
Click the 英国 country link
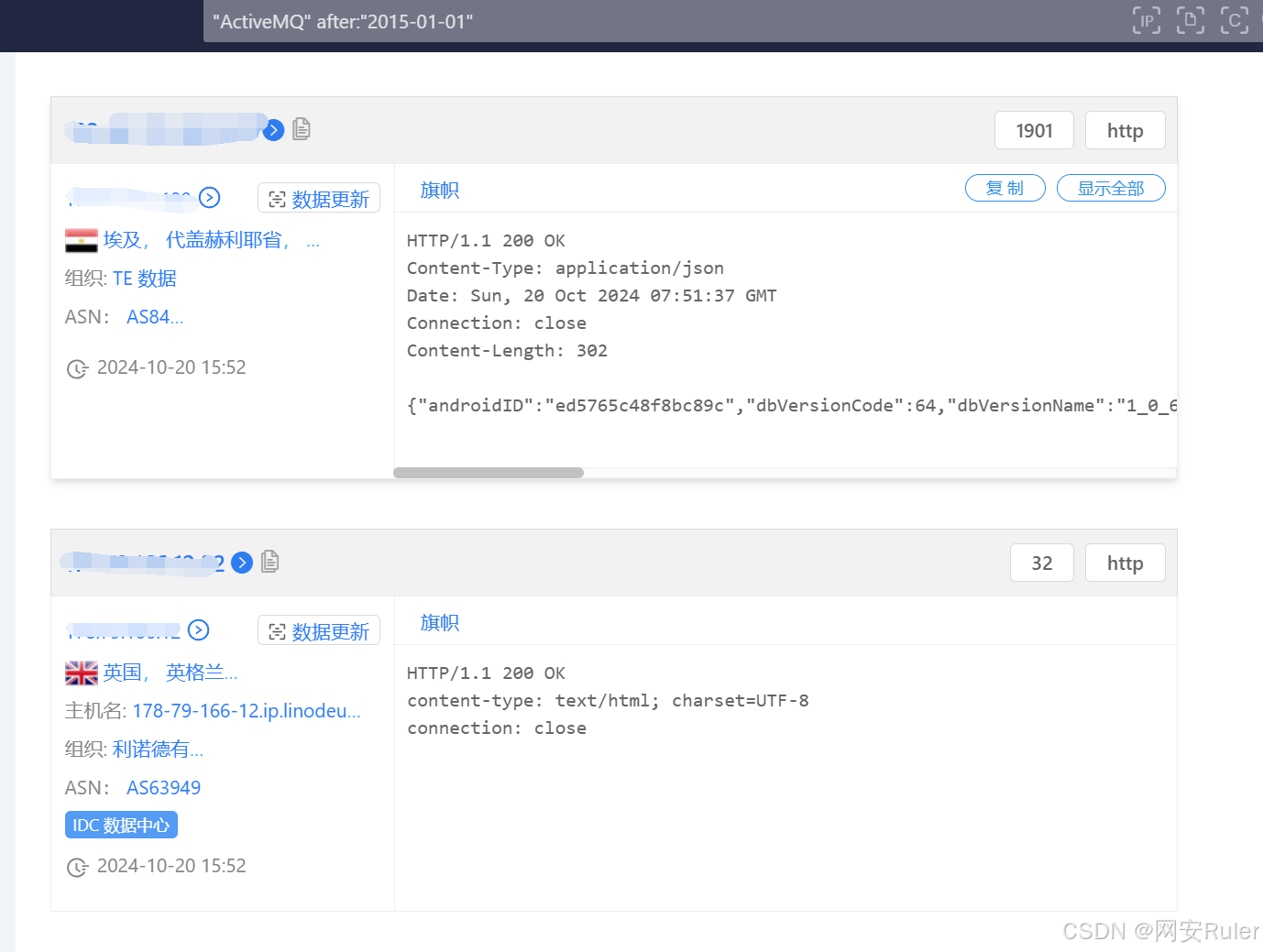[123, 673]
